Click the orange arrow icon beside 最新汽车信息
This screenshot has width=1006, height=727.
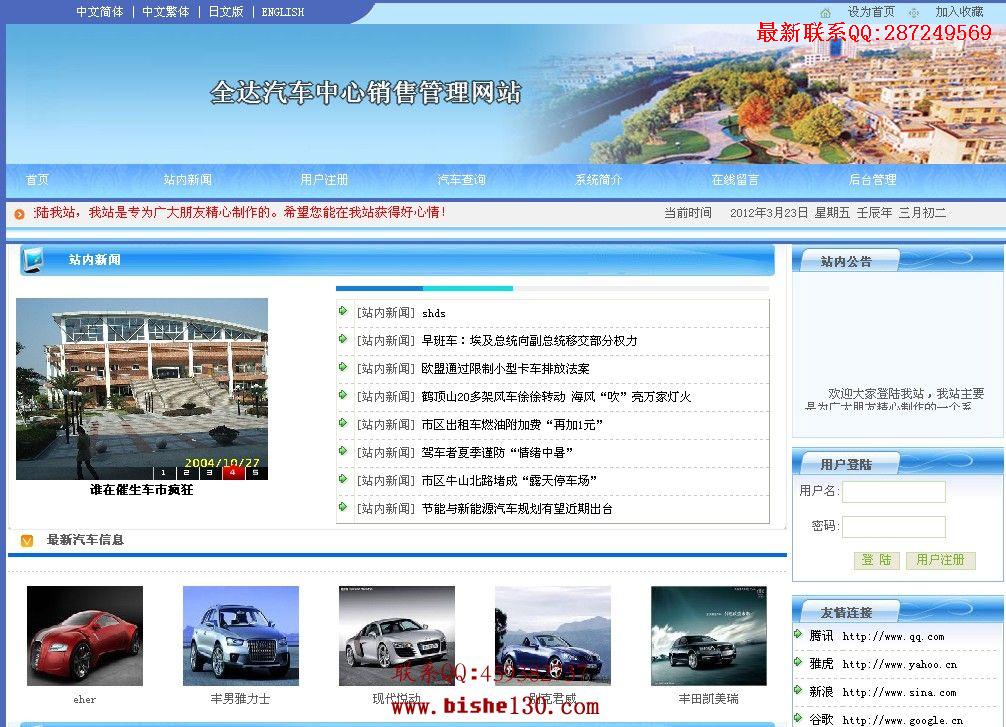[27, 541]
